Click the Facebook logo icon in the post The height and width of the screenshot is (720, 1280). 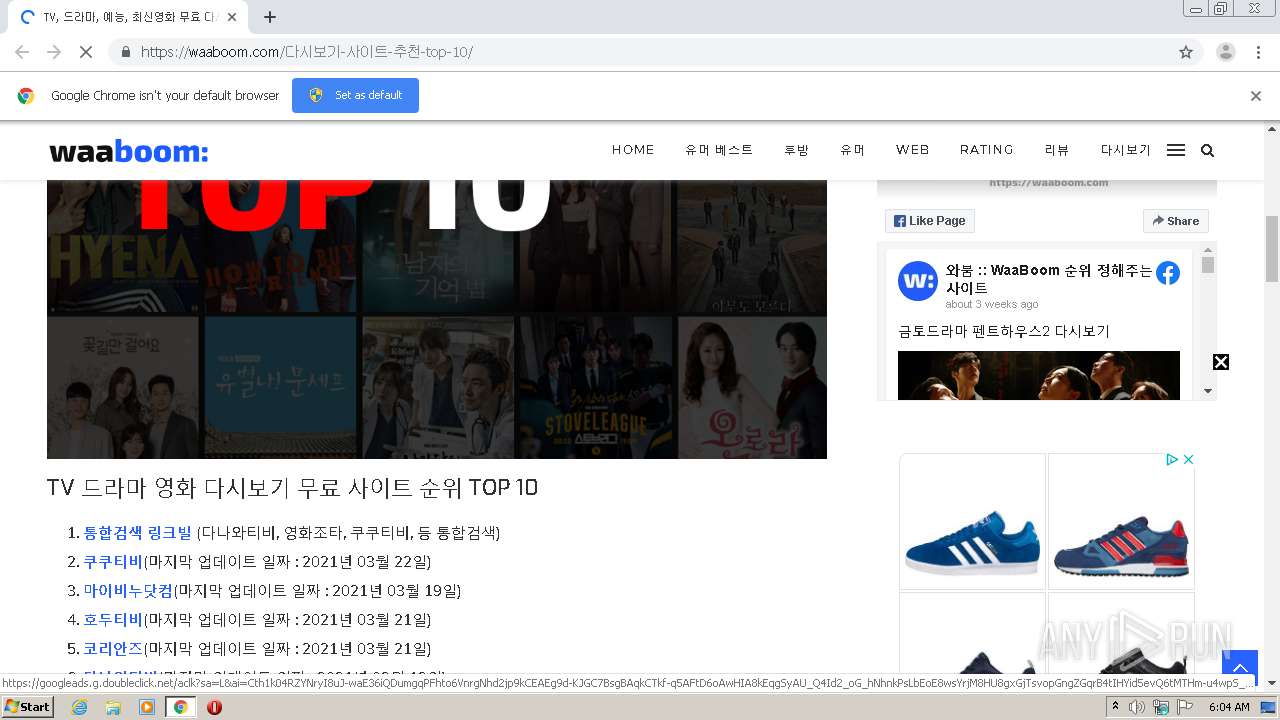[1168, 273]
